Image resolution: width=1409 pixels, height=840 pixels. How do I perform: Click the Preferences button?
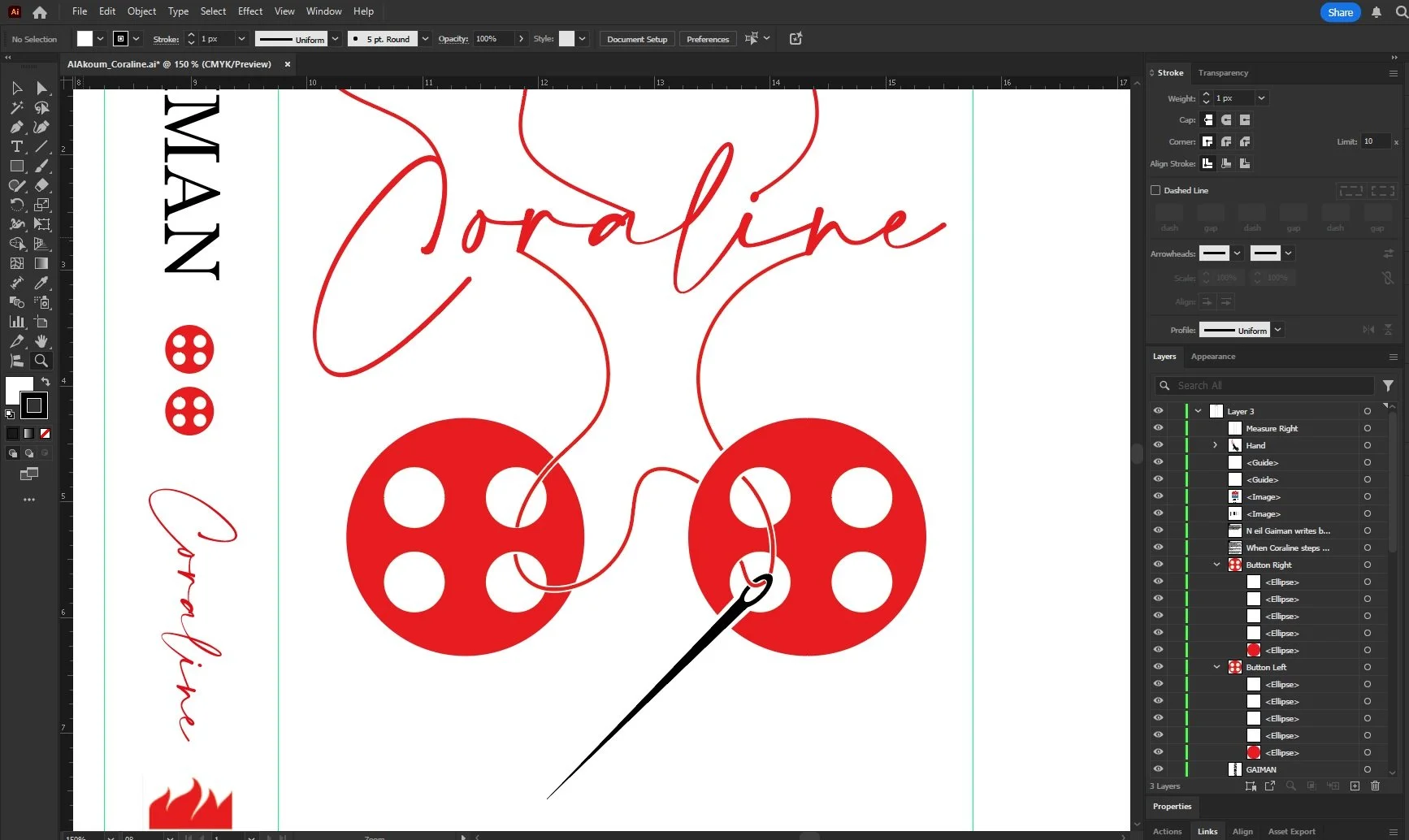[706, 38]
